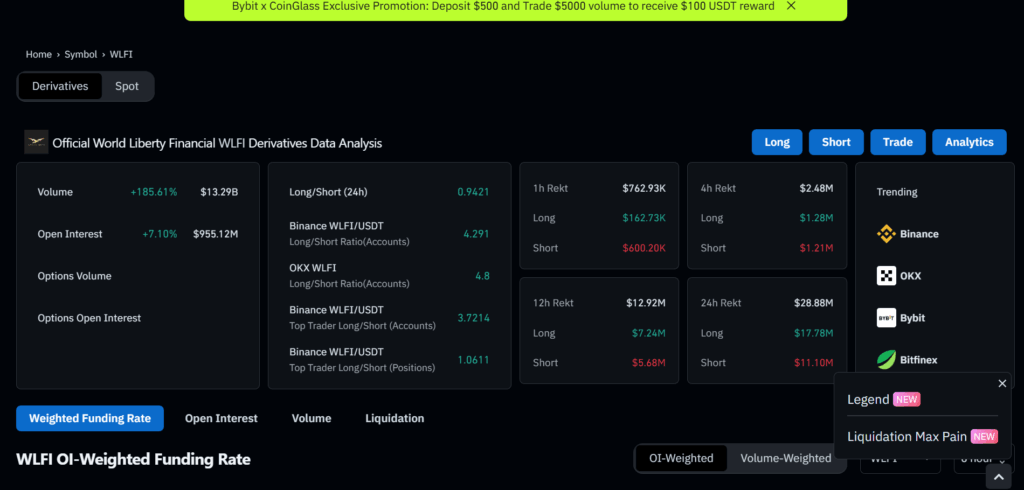Go to Home breadcrumb
Screen dimensions: 1024x490
tap(39, 55)
